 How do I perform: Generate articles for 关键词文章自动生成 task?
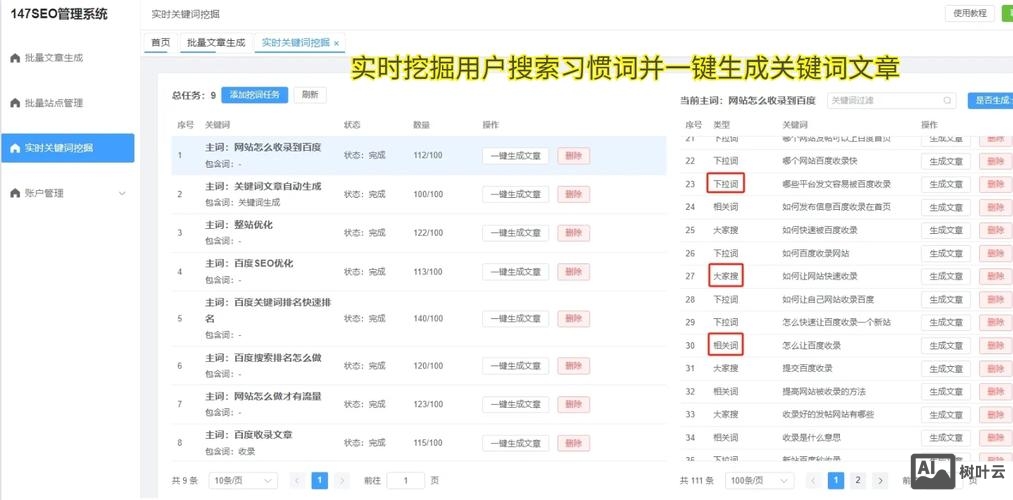pyautogui.click(x=516, y=194)
